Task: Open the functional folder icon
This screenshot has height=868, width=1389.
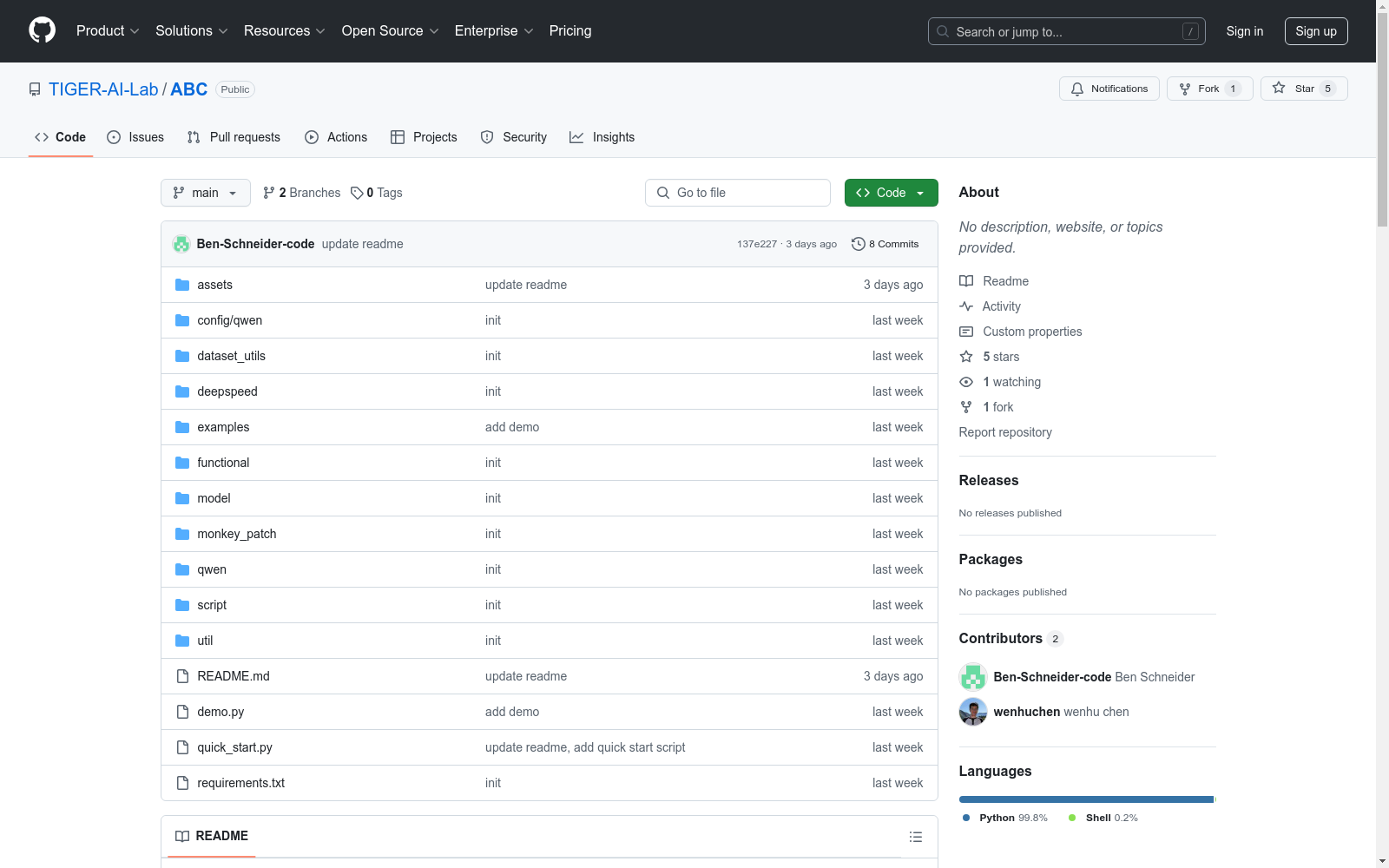Action: (x=182, y=463)
